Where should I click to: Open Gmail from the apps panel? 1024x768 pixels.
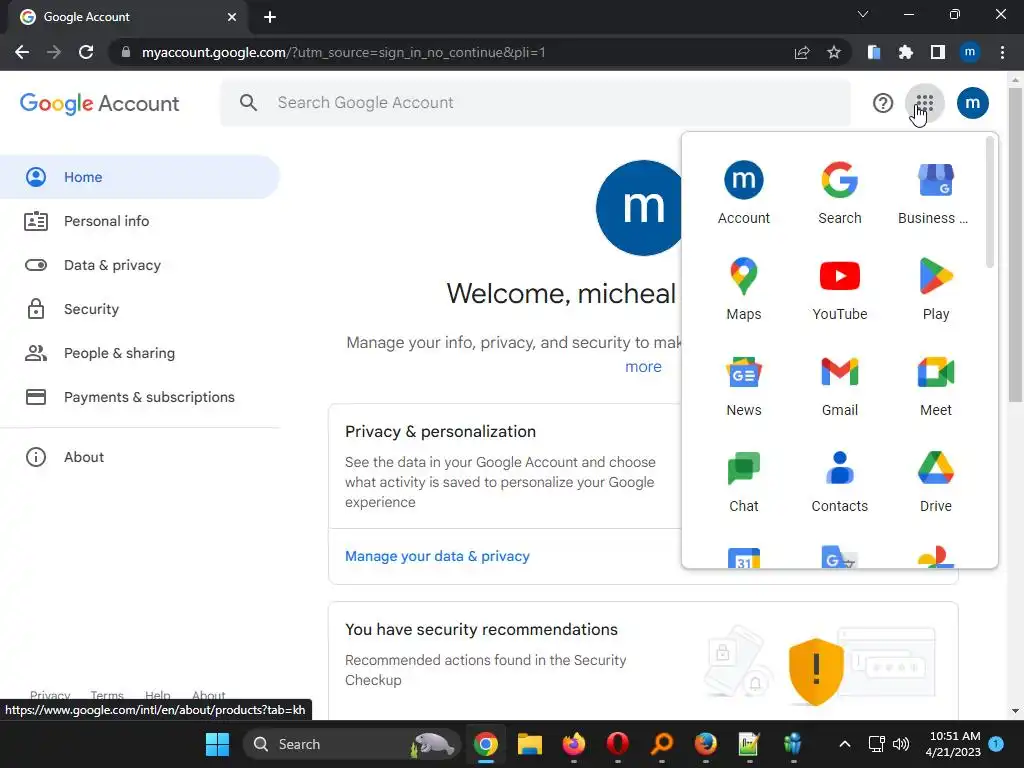(839, 385)
